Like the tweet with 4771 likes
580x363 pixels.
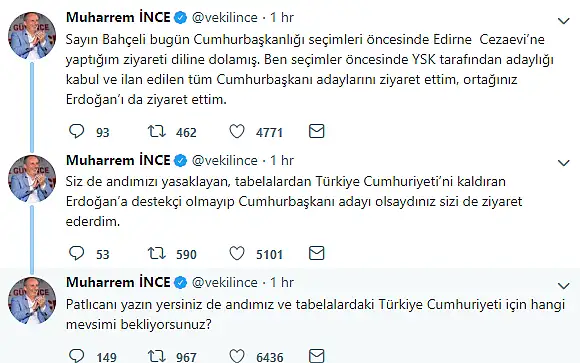[237, 131]
